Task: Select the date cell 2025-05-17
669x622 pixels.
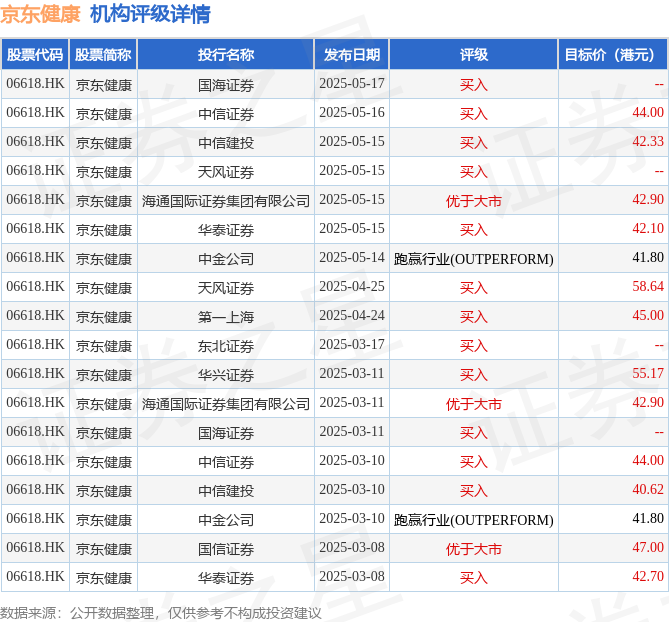Action: pos(352,84)
